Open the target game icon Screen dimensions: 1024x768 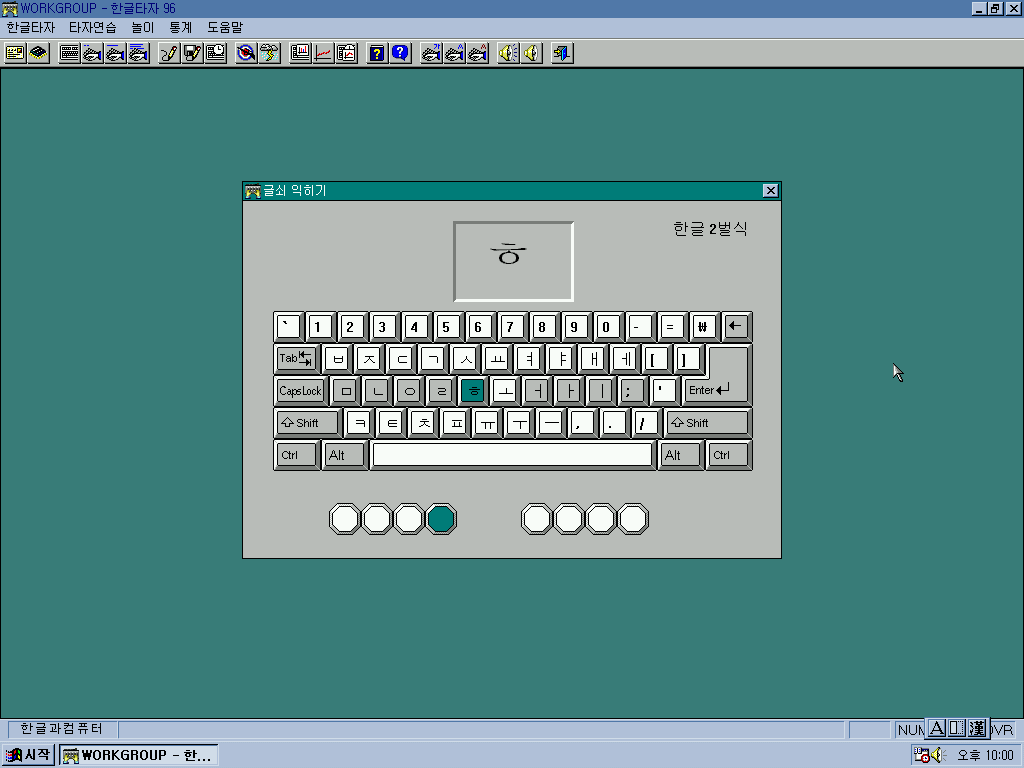point(246,53)
